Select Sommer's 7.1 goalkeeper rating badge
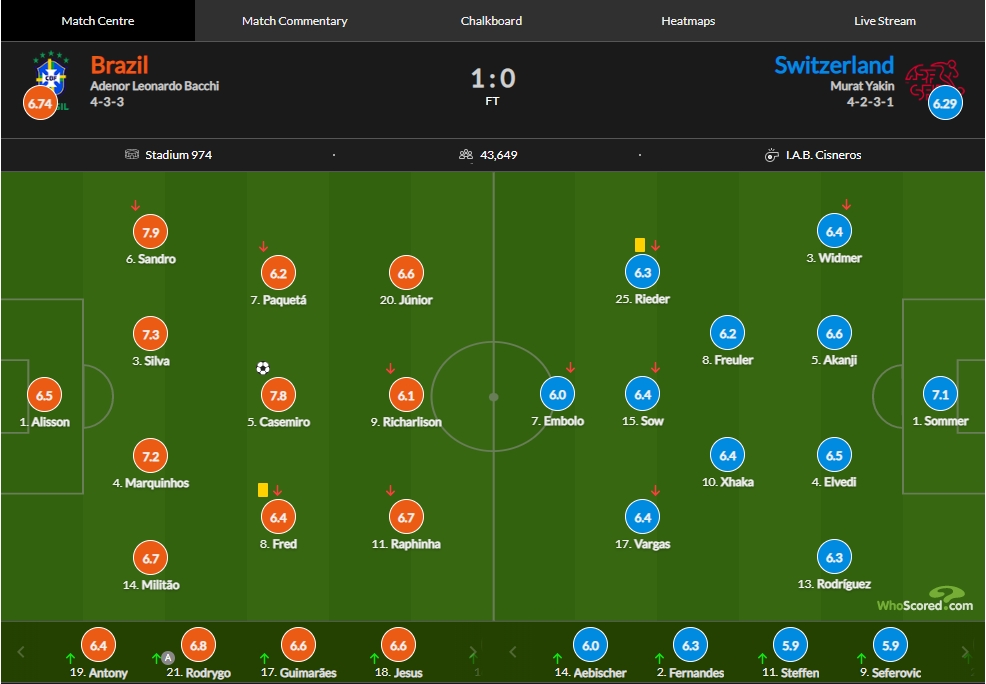The height and width of the screenshot is (684, 986). 940,394
